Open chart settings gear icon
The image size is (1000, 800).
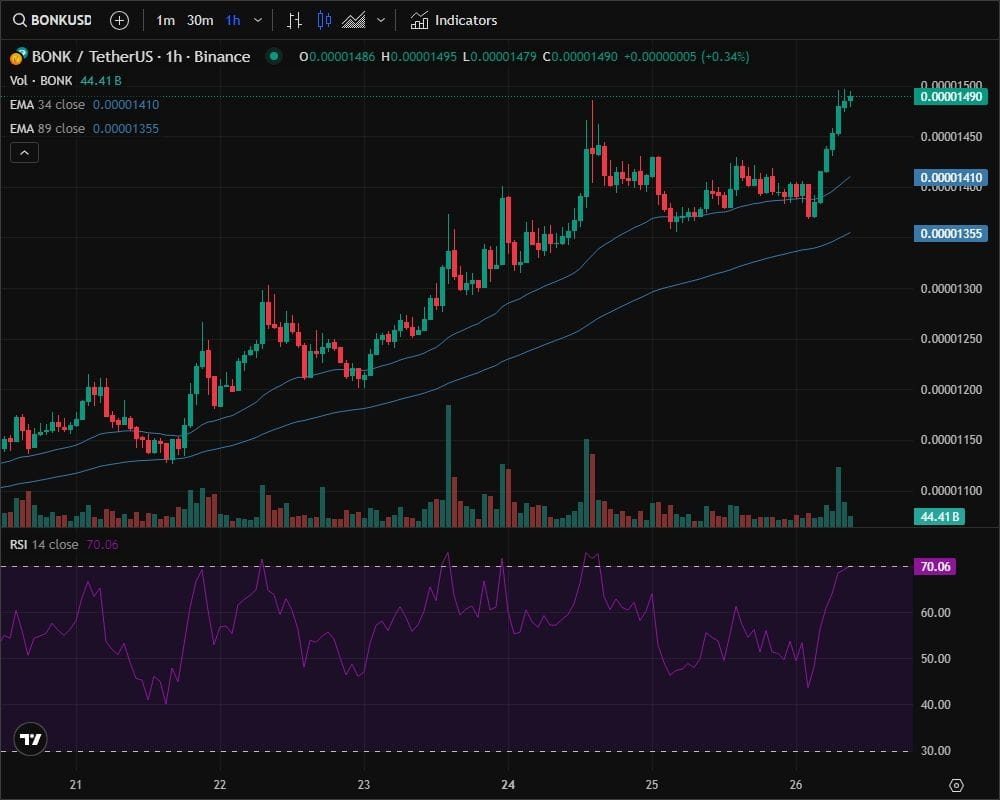956,785
